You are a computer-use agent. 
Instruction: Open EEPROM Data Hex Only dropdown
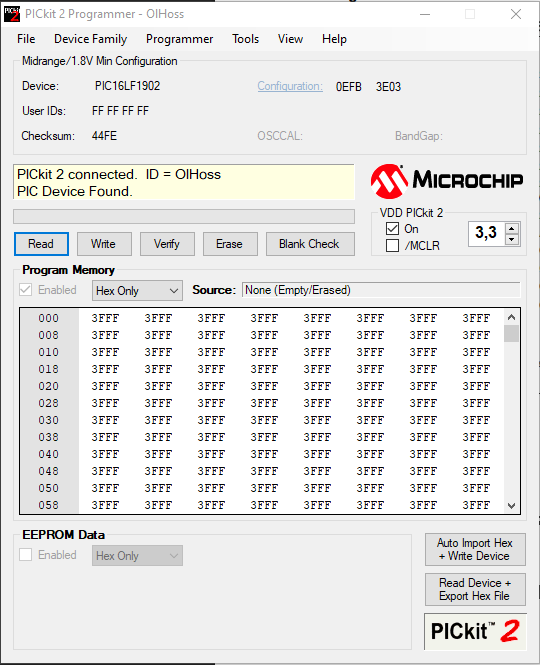click(x=137, y=556)
